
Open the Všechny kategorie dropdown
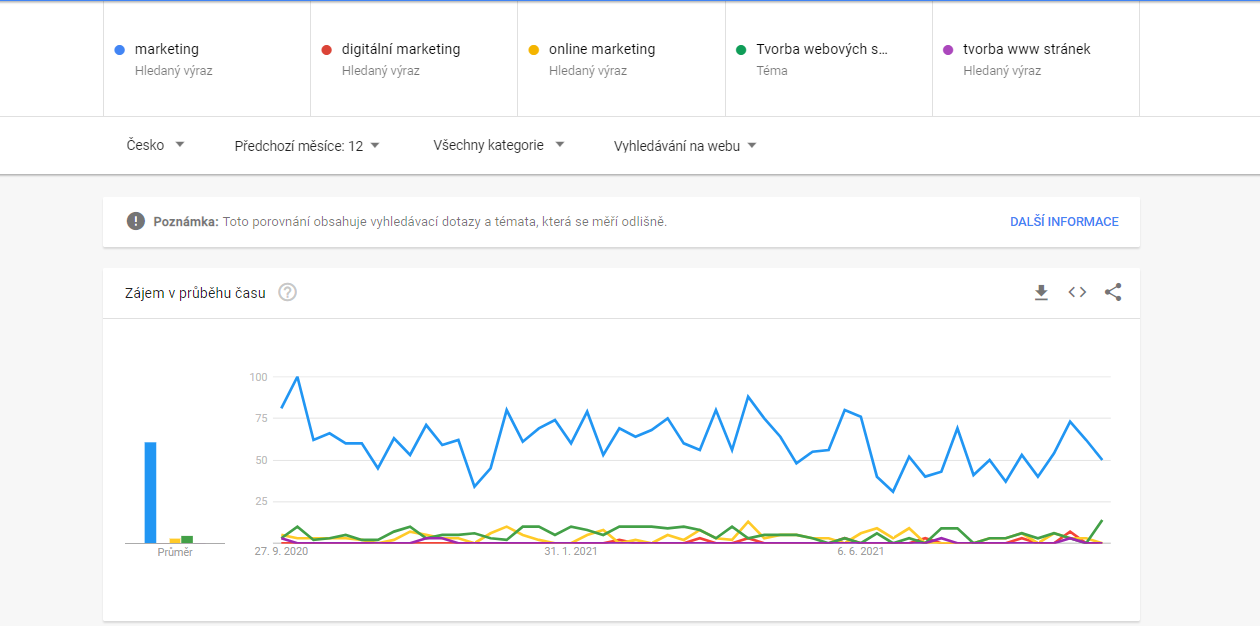point(499,145)
